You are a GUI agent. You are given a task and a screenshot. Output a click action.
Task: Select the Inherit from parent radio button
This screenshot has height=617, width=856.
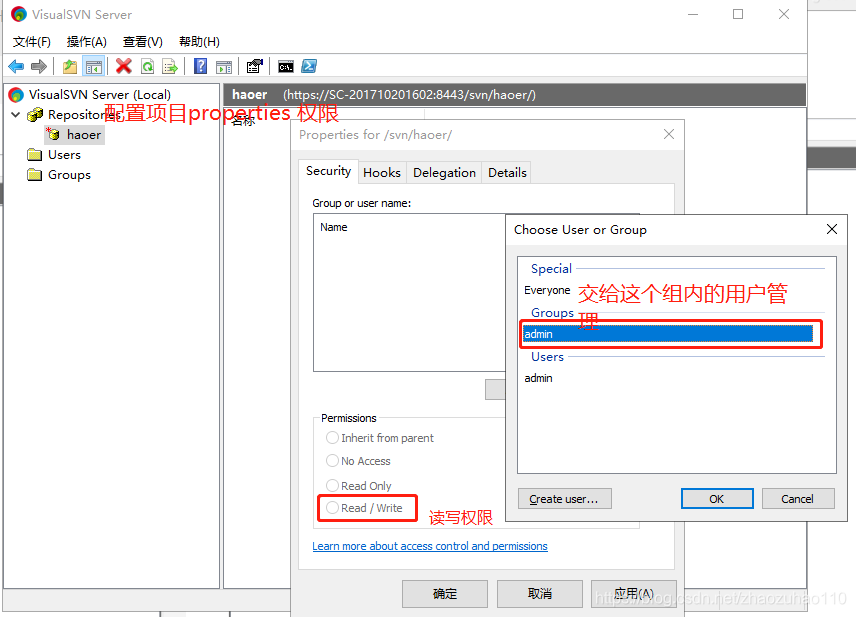(x=332, y=438)
